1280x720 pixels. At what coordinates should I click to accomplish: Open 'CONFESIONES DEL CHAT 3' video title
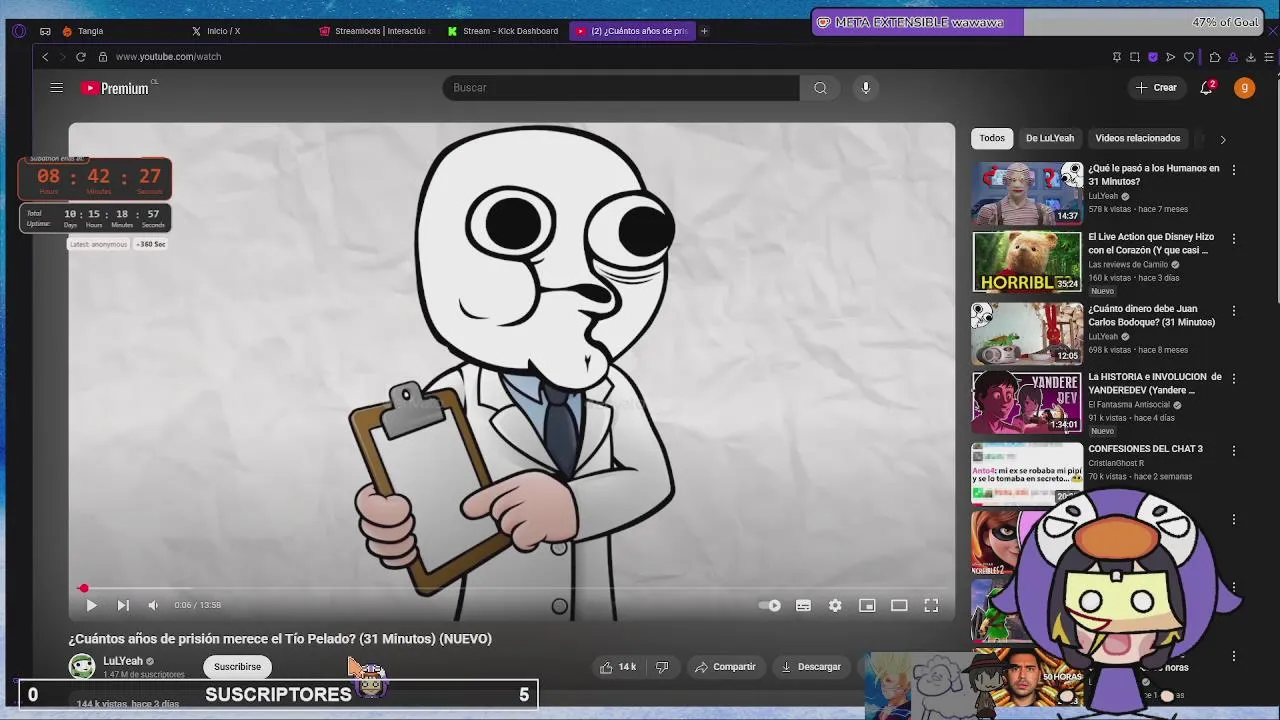pos(1145,449)
